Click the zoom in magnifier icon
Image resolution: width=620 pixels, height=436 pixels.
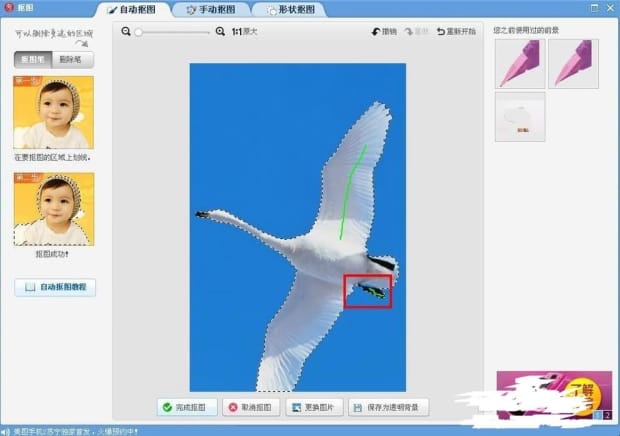tap(220, 31)
